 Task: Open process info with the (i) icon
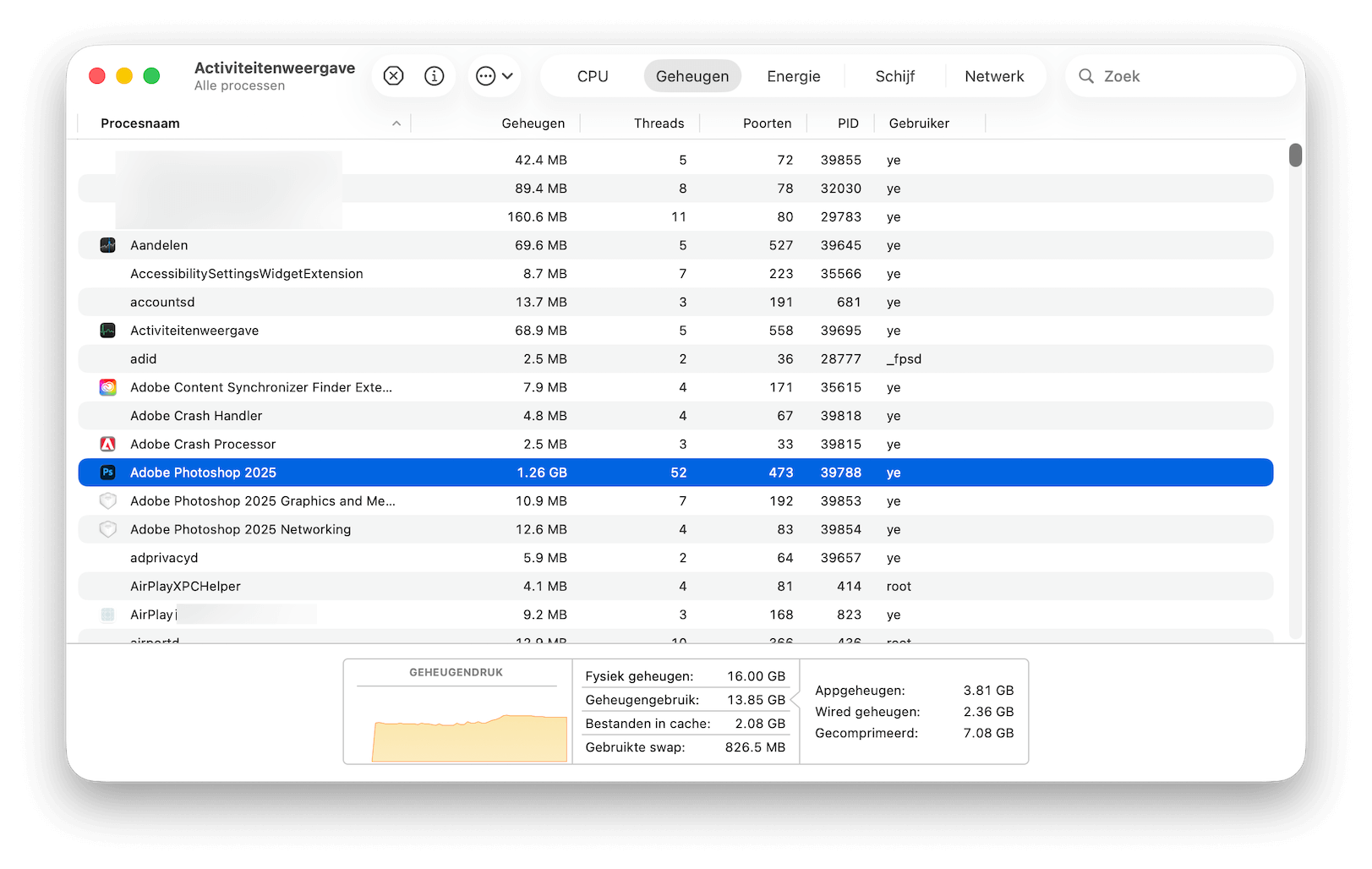pyautogui.click(x=435, y=76)
